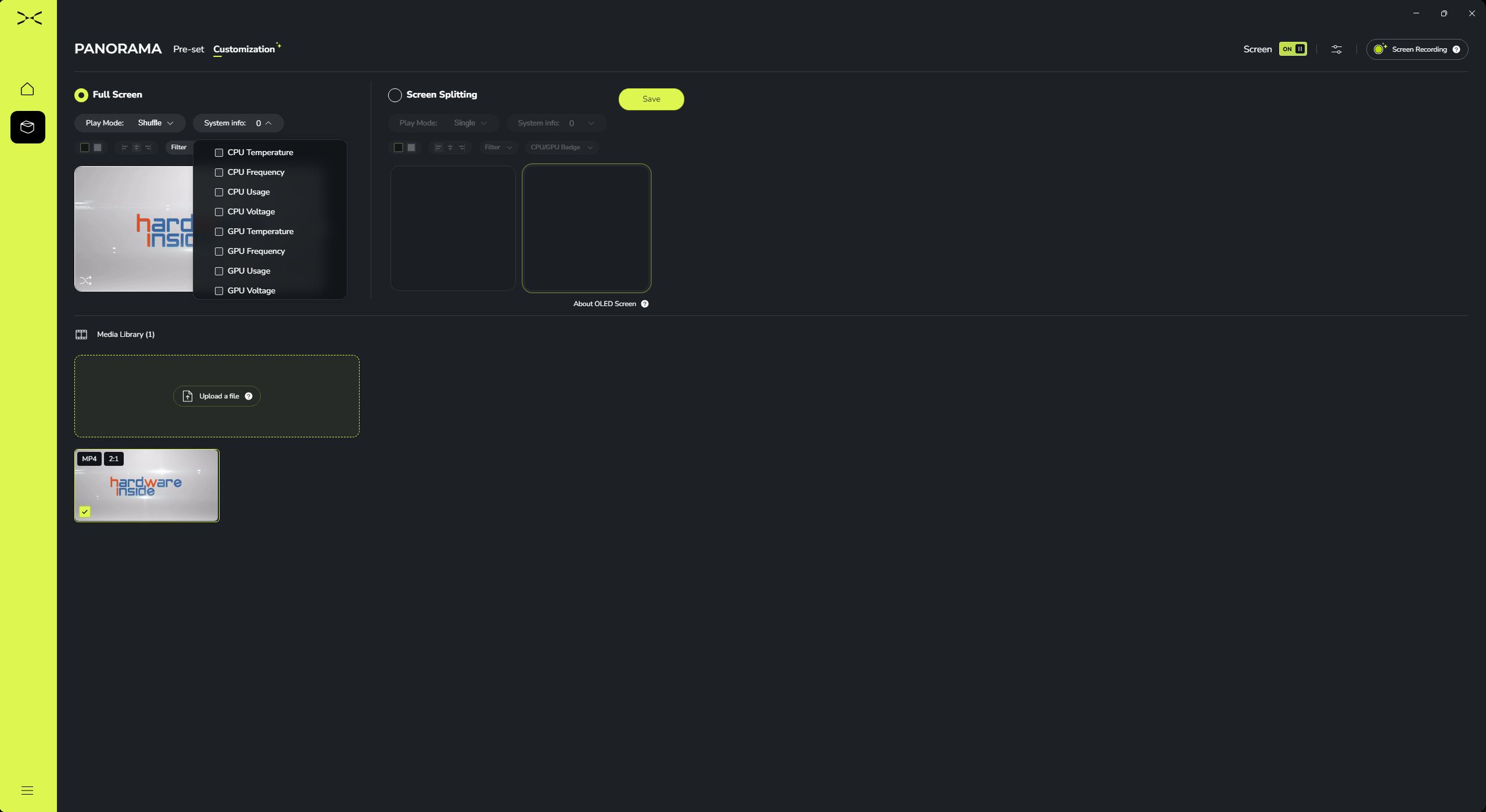Enable the CPU Temperature checkbox
1486x812 pixels.
coord(219,153)
